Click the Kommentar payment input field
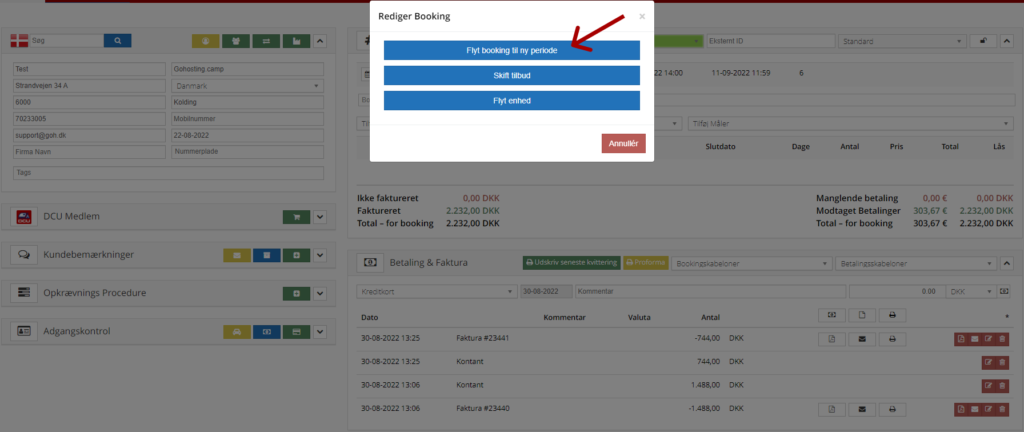 [708, 292]
